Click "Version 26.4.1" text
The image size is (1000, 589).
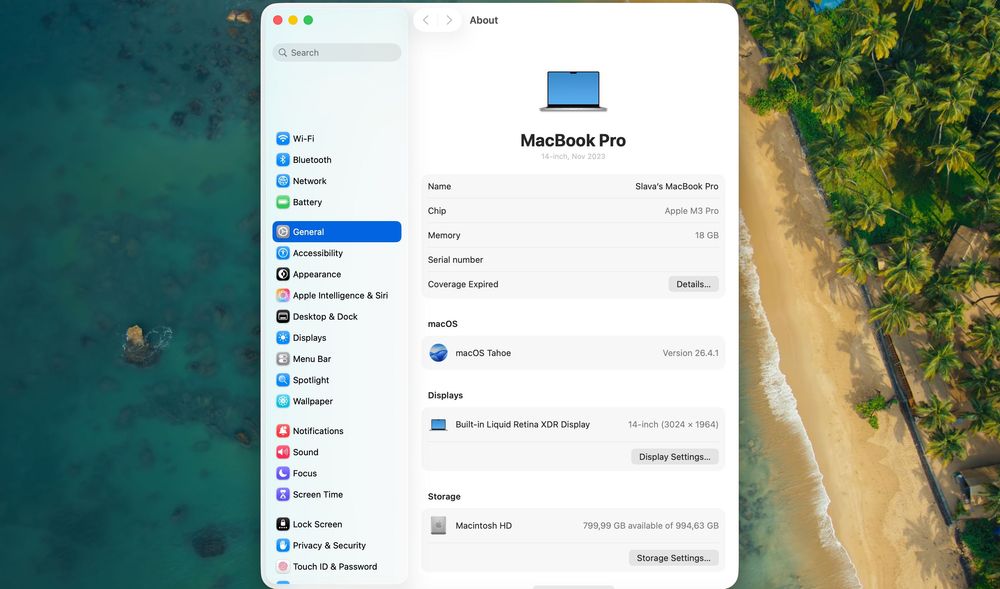(691, 353)
